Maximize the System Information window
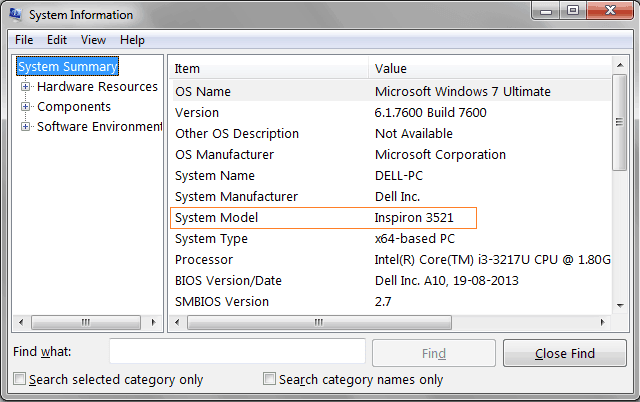The width and height of the screenshot is (640, 402). click(x=573, y=11)
